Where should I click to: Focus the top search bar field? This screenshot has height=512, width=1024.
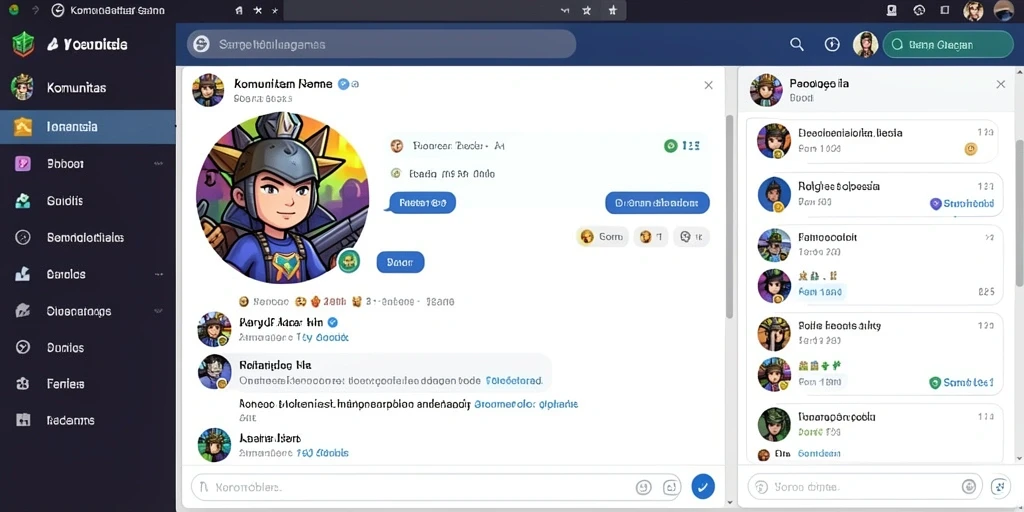[x=381, y=44]
